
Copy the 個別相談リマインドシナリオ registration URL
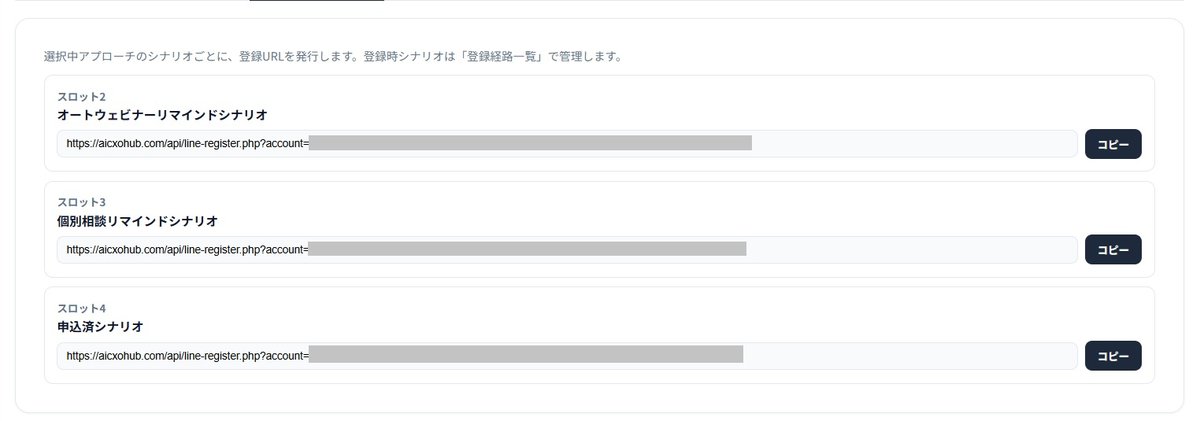click(x=1113, y=249)
